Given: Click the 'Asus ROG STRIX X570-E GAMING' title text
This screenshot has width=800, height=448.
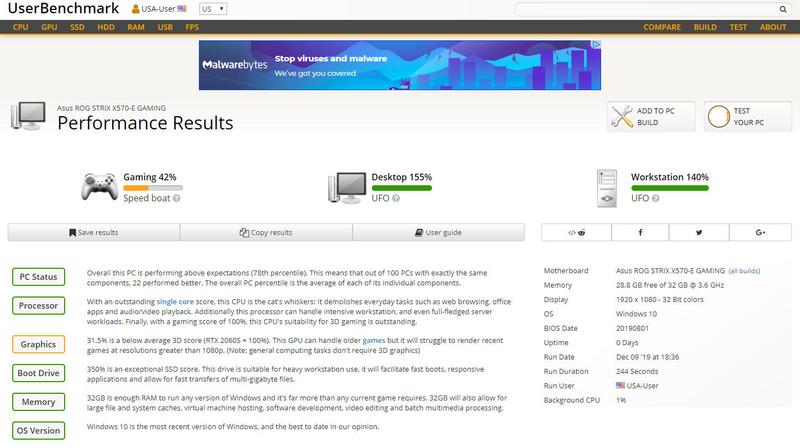Looking at the screenshot, I should tap(111, 108).
